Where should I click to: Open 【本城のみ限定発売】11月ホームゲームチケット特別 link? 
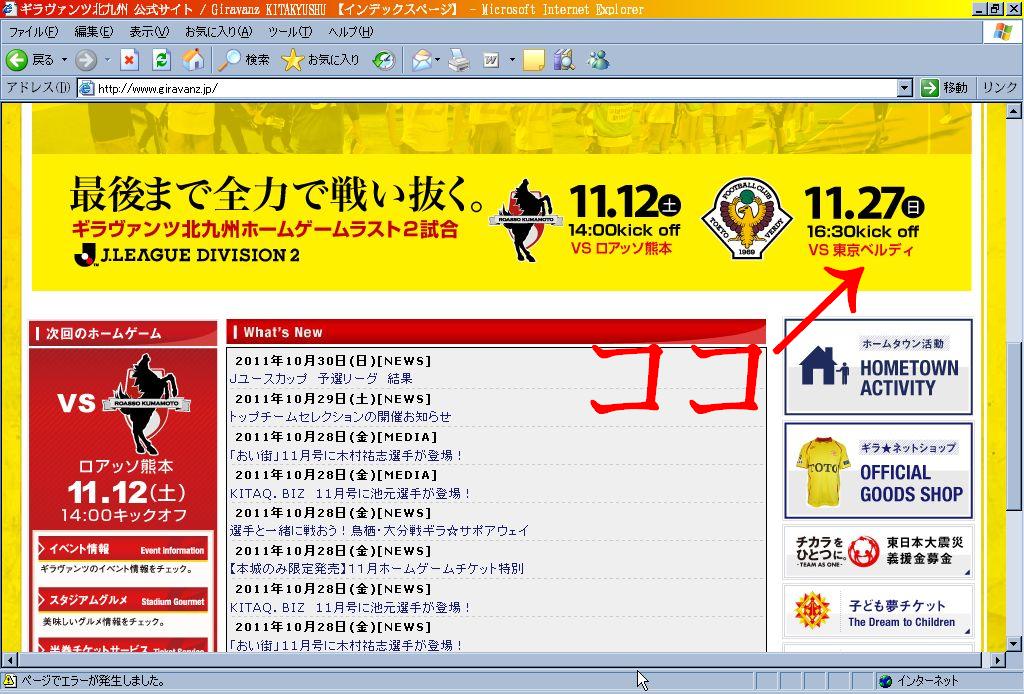coord(376,569)
